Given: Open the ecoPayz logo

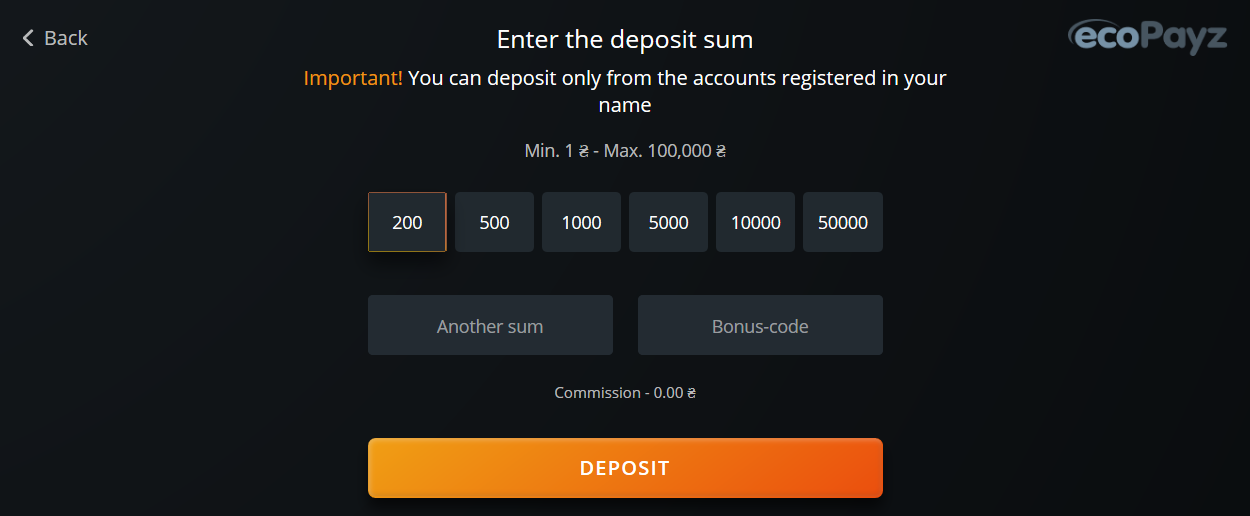Looking at the screenshot, I should pyautogui.click(x=1147, y=36).
